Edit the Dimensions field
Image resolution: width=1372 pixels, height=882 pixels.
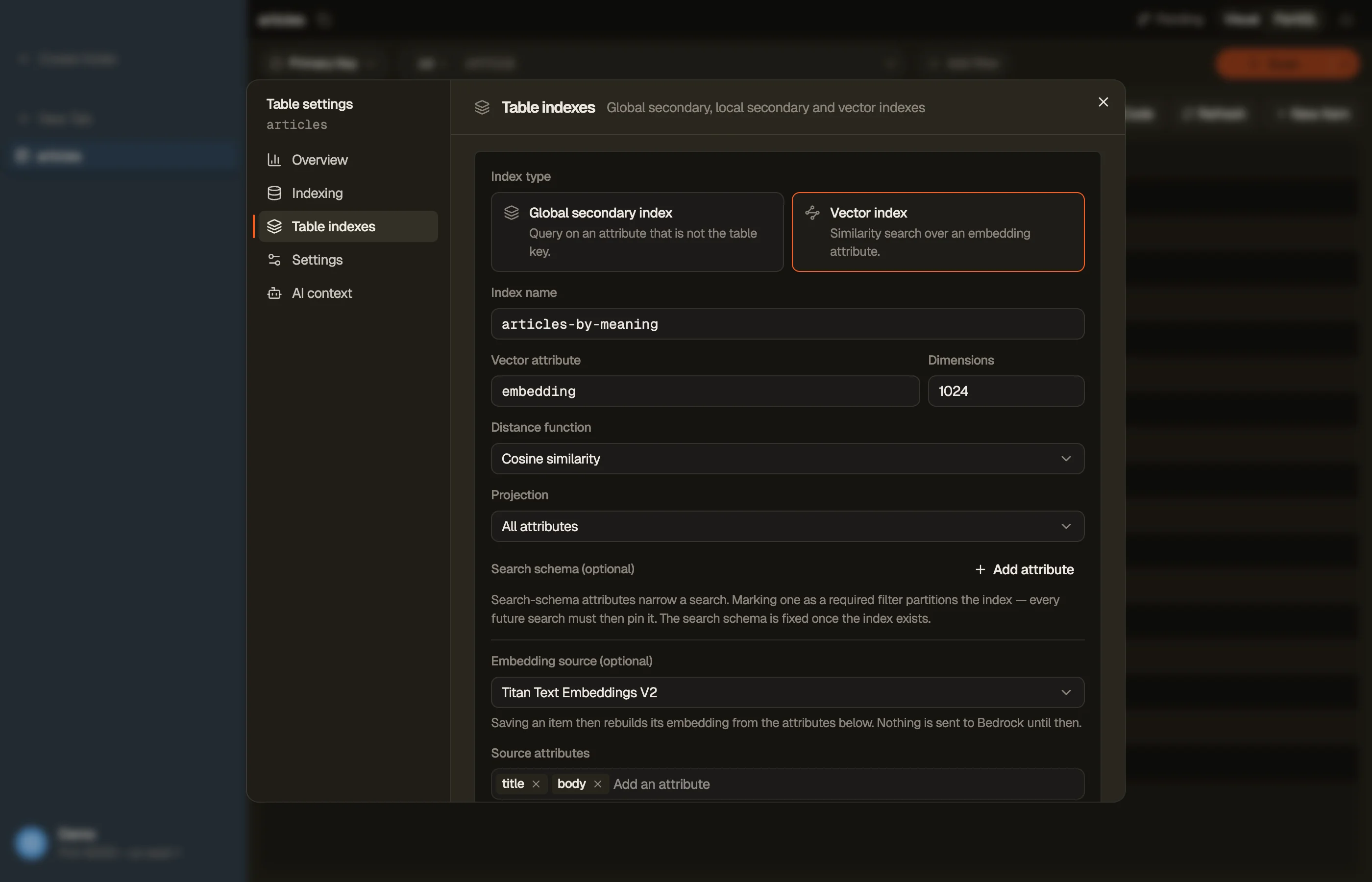tap(1006, 391)
